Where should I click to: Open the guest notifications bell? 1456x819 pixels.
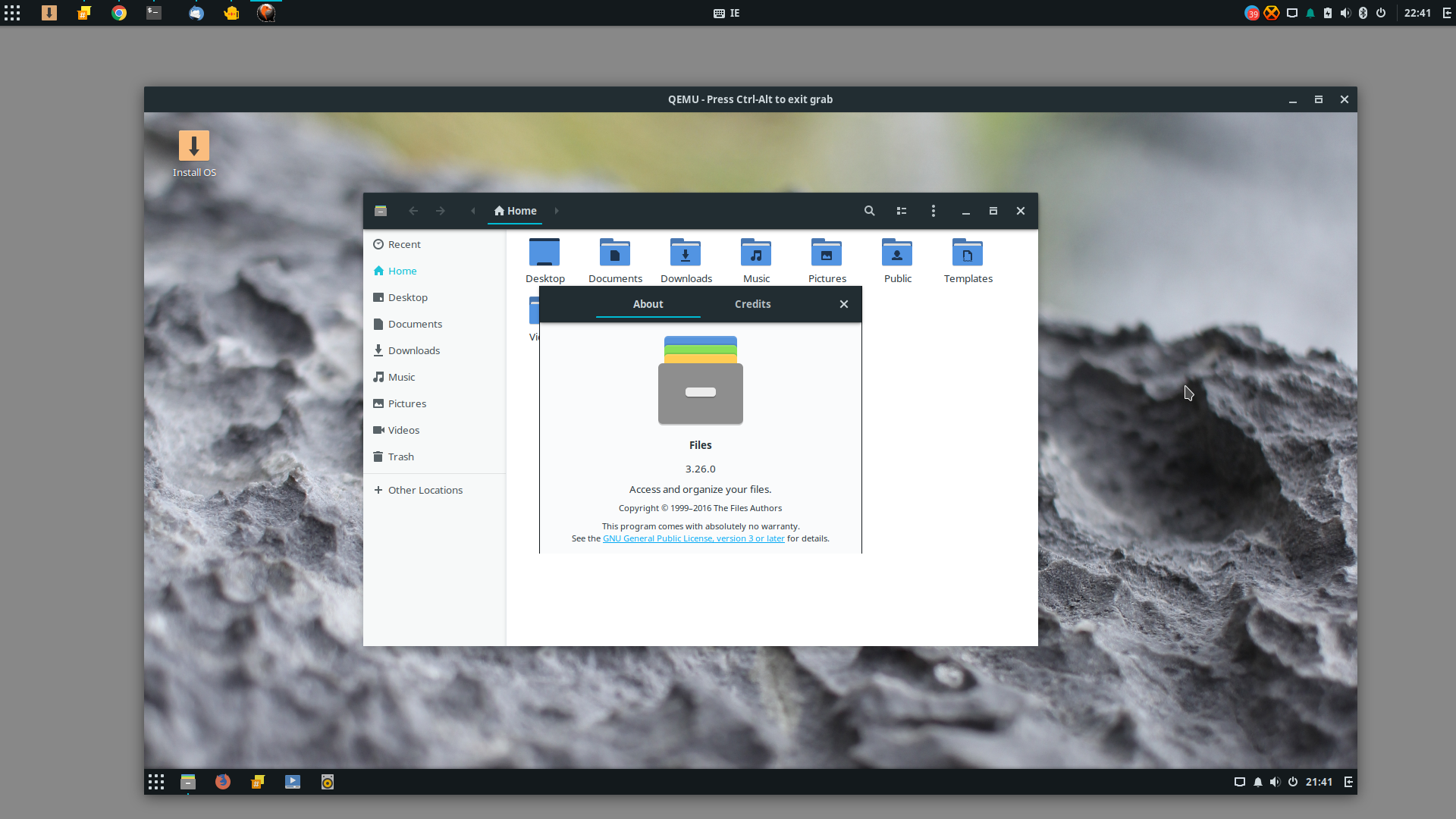pyautogui.click(x=1258, y=782)
